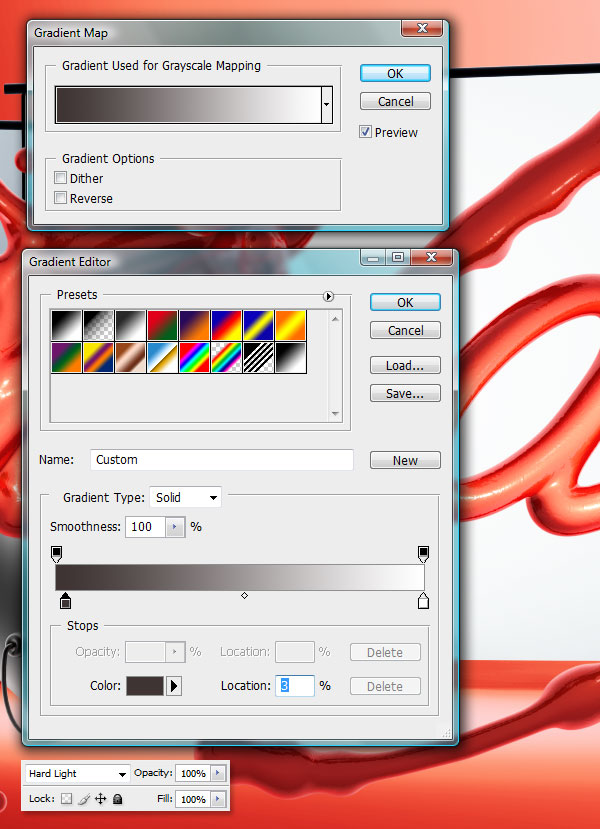Close the Gradient Editor window
Viewport: 600px width, 829px height.
click(x=431, y=257)
